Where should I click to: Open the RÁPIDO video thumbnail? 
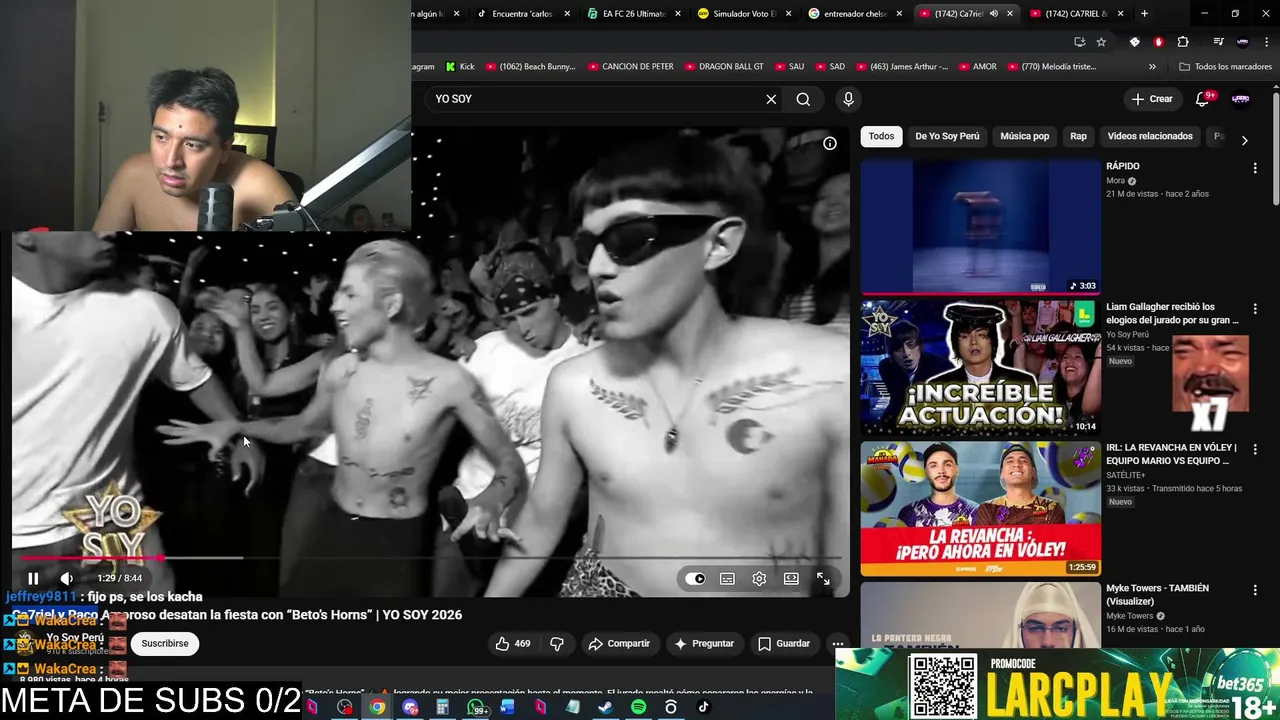click(980, 227)
